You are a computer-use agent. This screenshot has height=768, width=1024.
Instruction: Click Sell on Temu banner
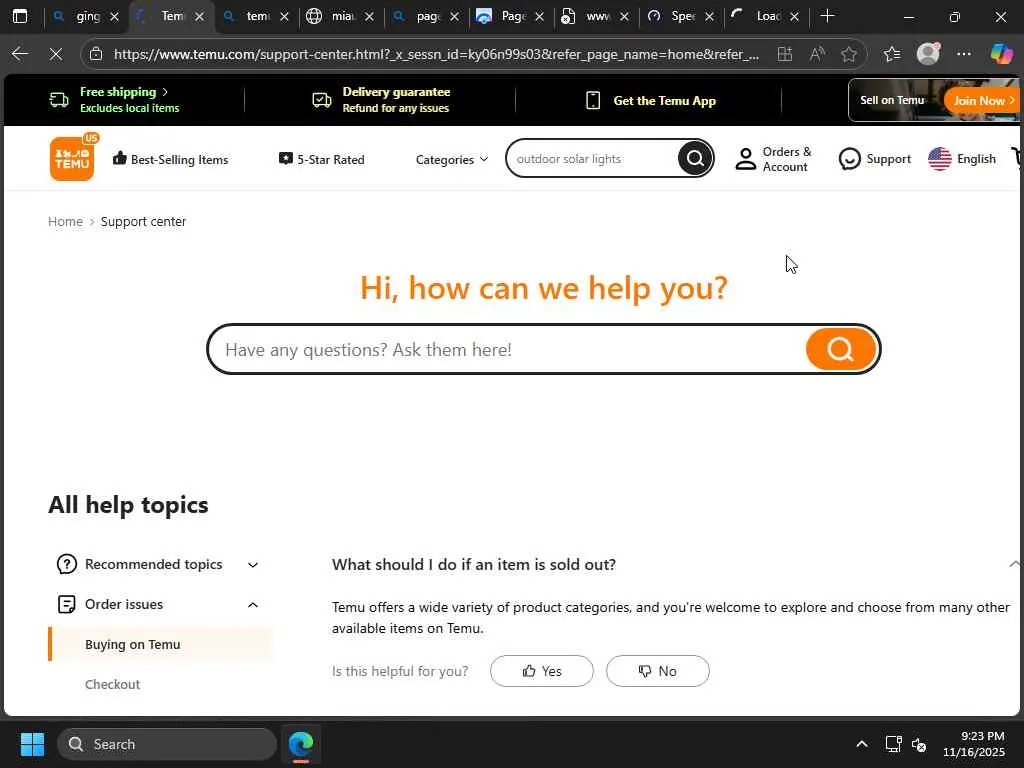[x=892, y=100]
